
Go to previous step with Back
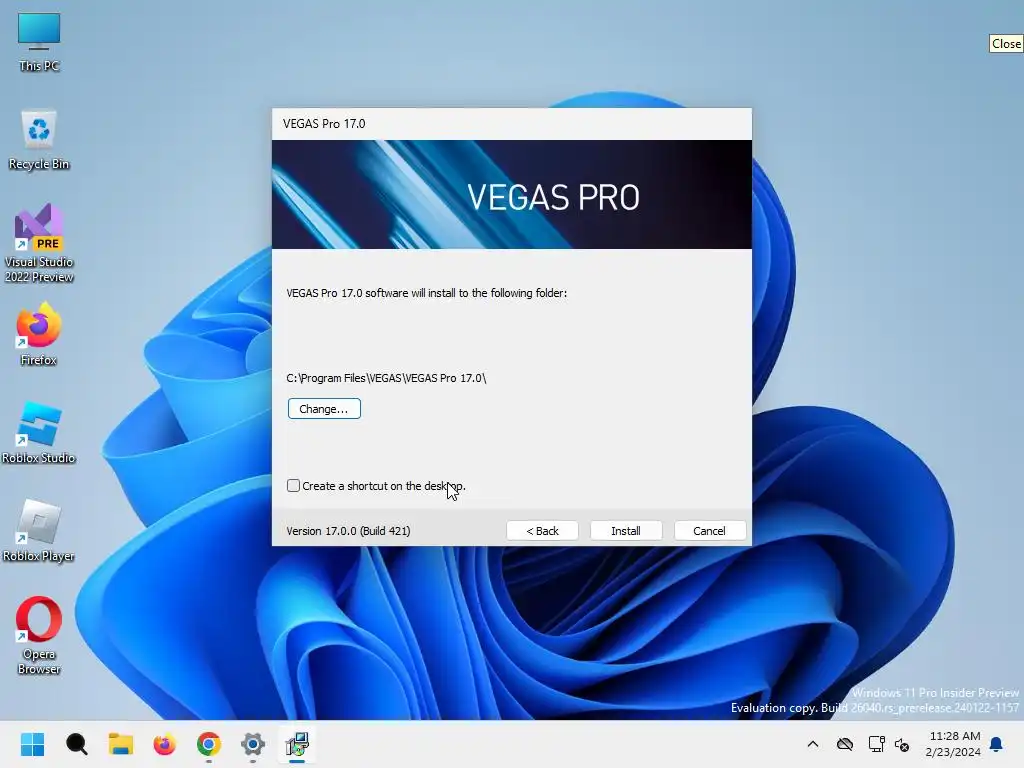pos(542,531)
